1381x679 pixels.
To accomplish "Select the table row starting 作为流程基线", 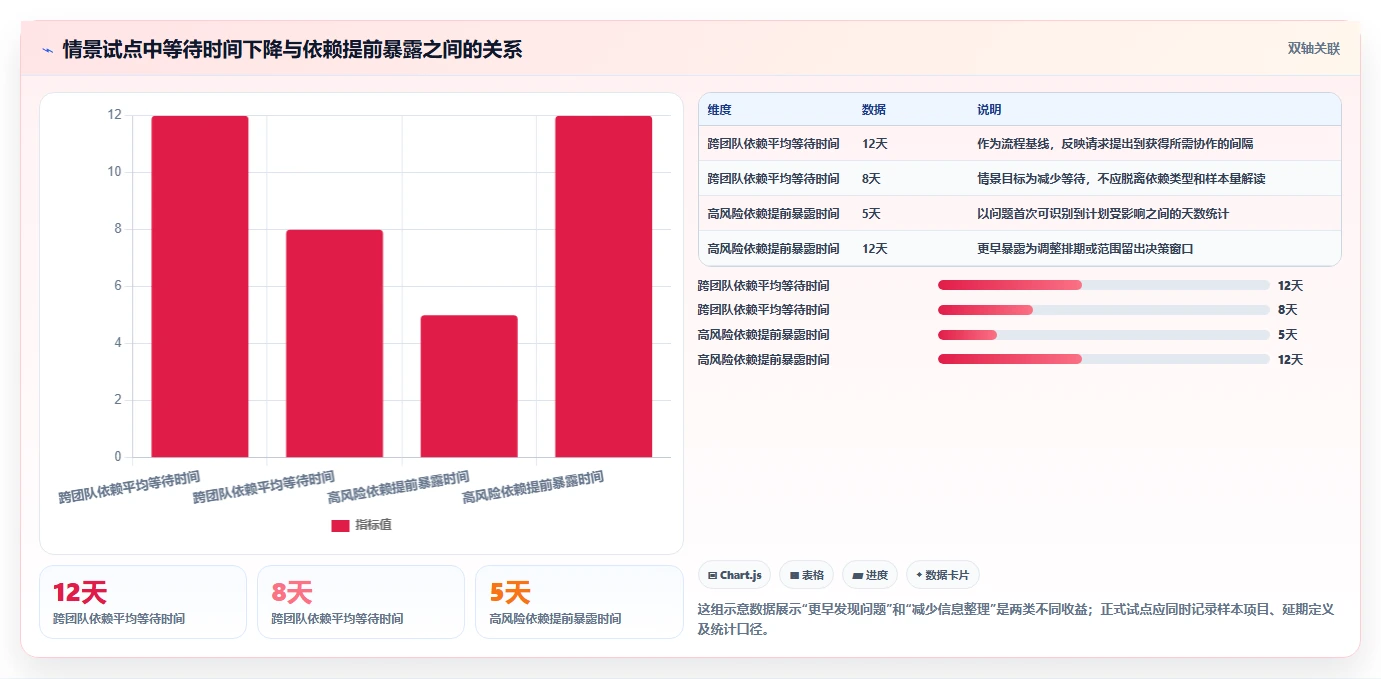I will 1020,143.
